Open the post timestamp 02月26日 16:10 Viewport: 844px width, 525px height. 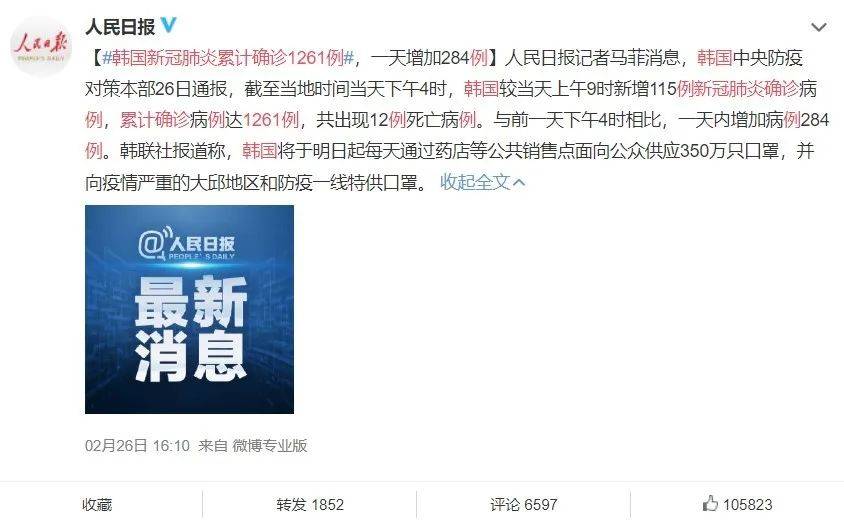click(137, 445)
